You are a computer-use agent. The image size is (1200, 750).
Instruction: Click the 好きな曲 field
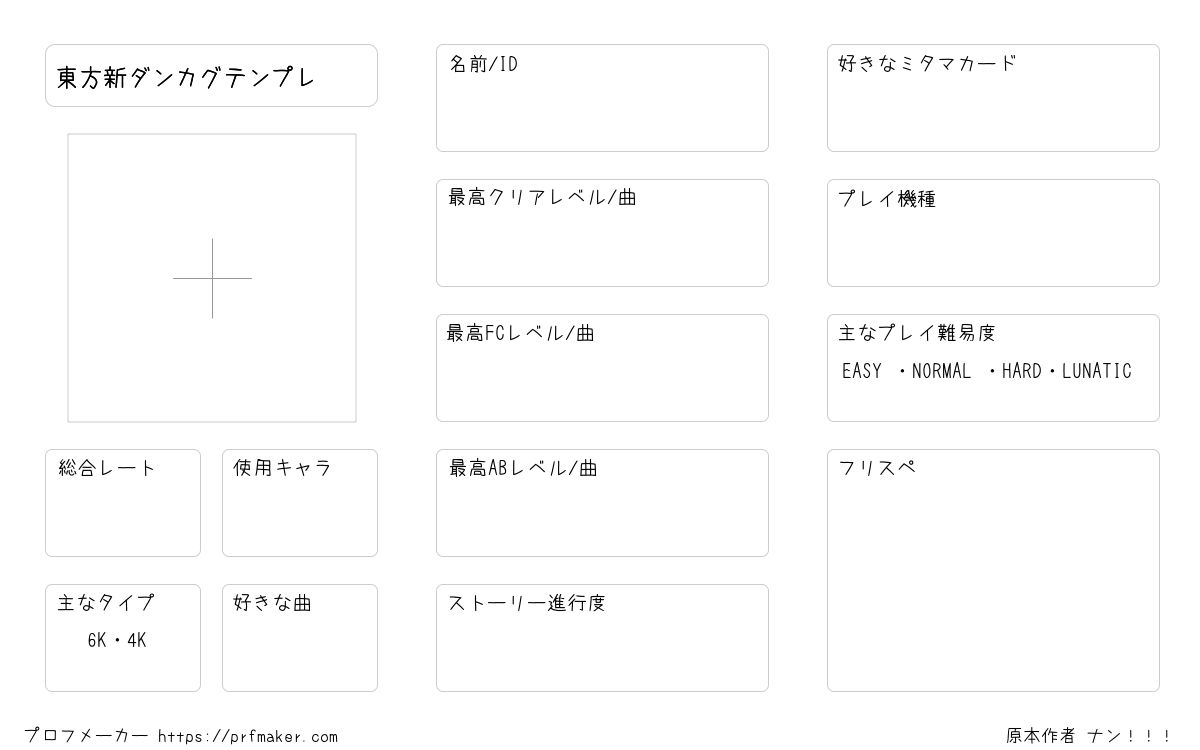point(300,638)
